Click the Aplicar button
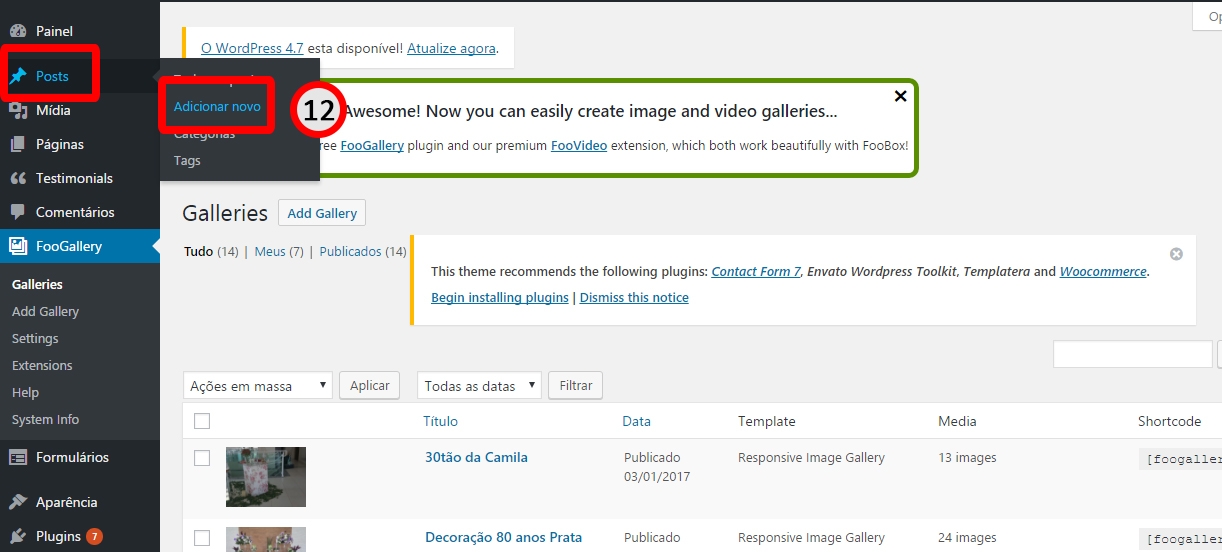 tap(369, 385)
